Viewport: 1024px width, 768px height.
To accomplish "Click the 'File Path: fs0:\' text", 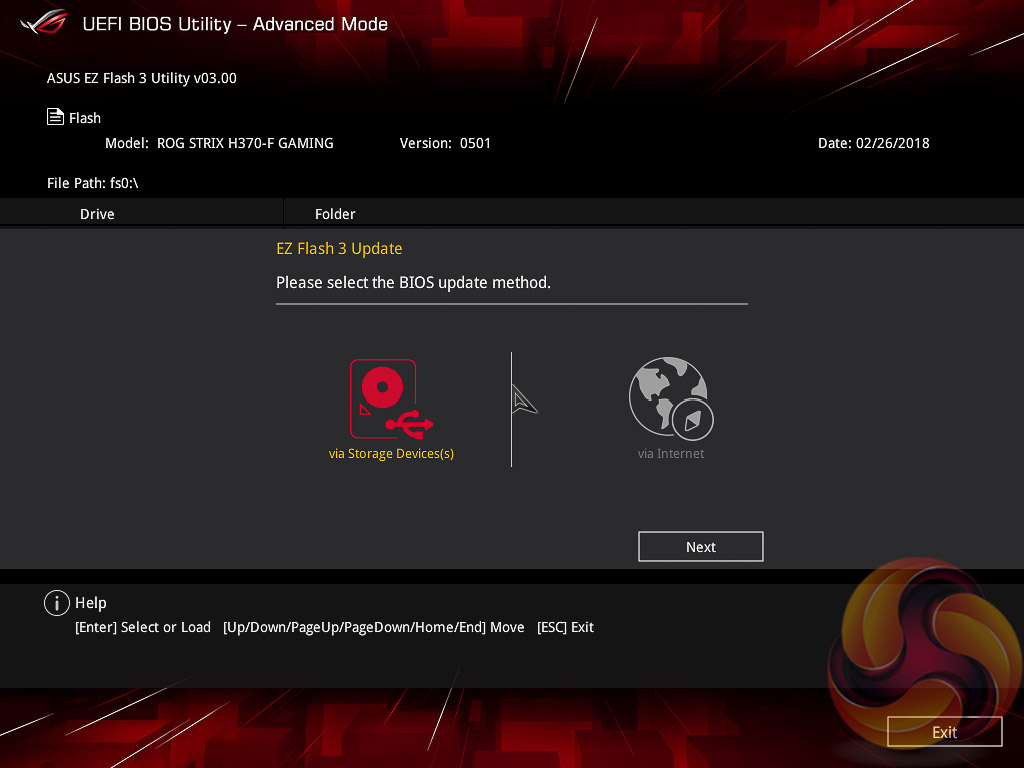I will (x=93, y=183).
